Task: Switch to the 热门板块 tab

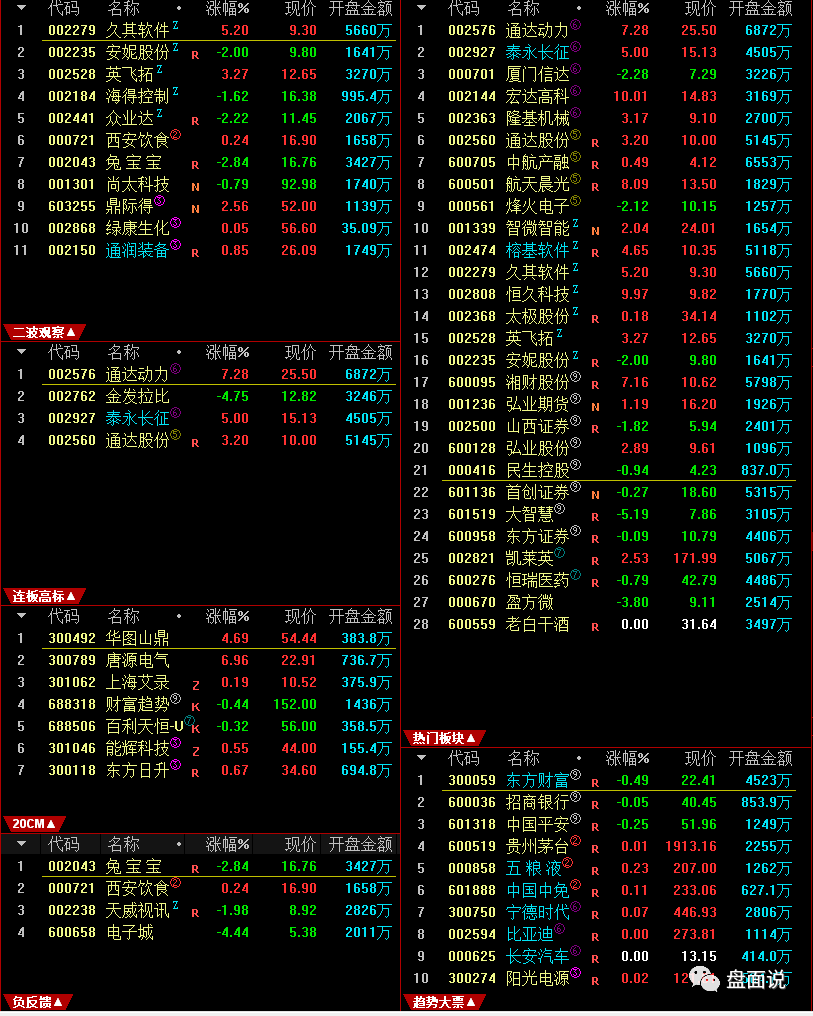Action: [x=444, y=738]
